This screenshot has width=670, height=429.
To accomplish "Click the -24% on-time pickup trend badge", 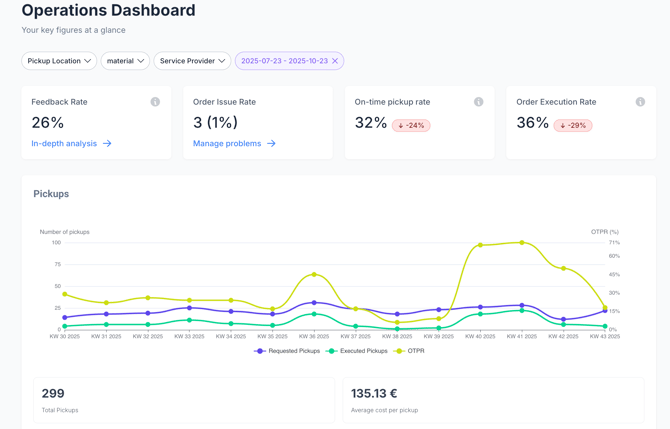I will [x=411, y=125].
